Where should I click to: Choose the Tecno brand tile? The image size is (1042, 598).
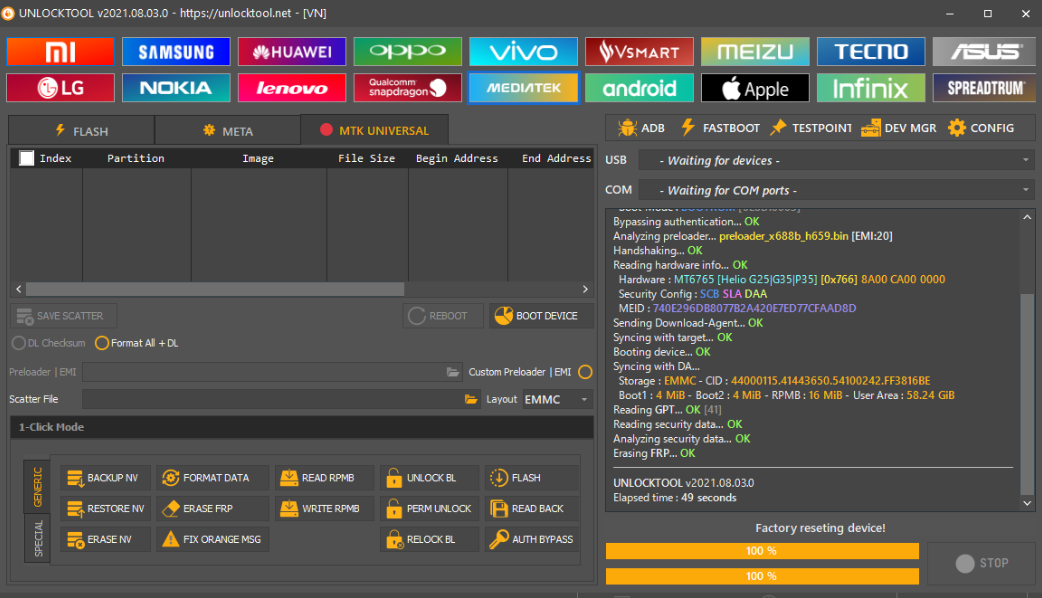pos(871,52)
